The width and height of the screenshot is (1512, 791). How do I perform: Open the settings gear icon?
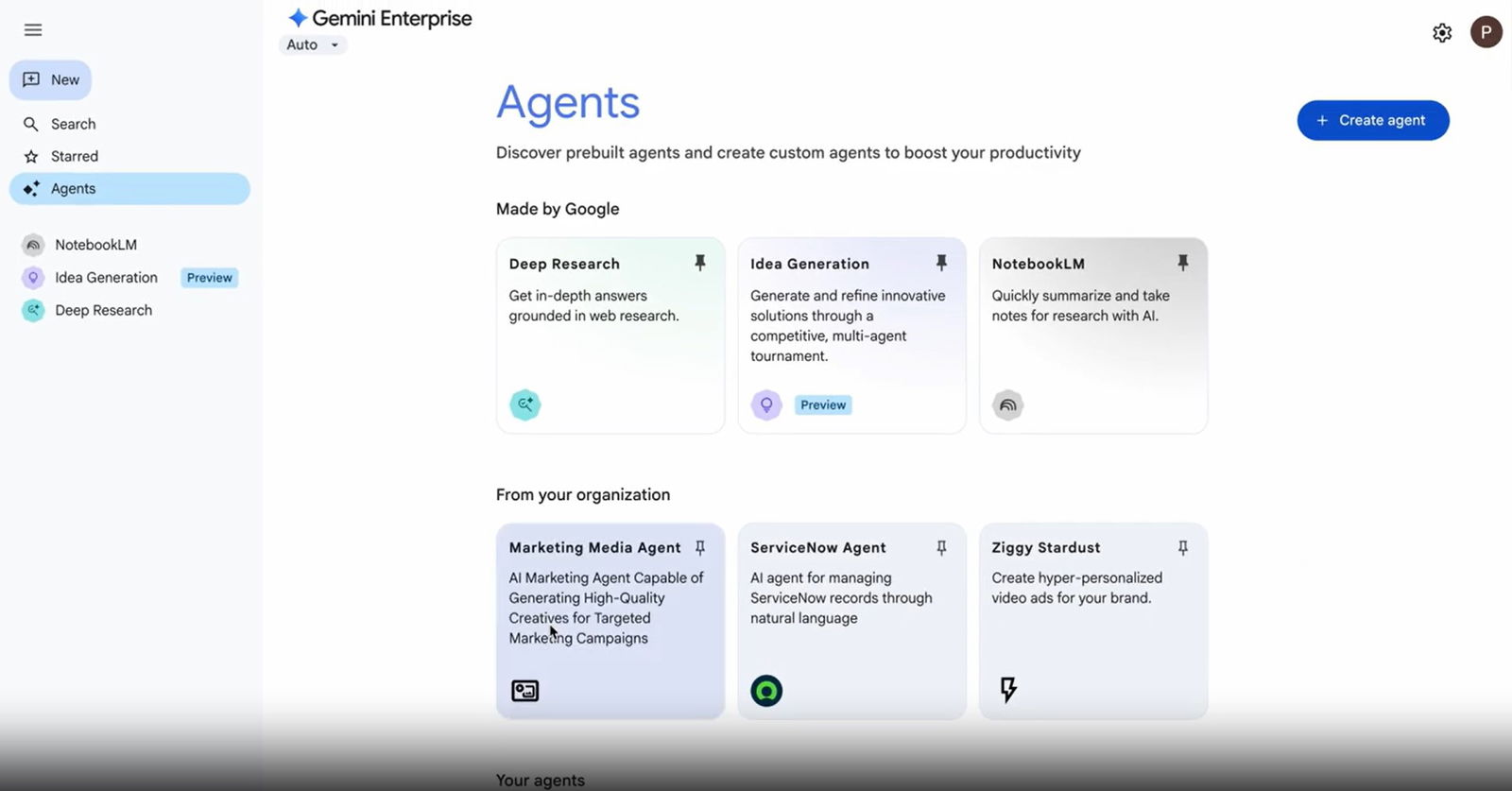(x=1442, y=33)
